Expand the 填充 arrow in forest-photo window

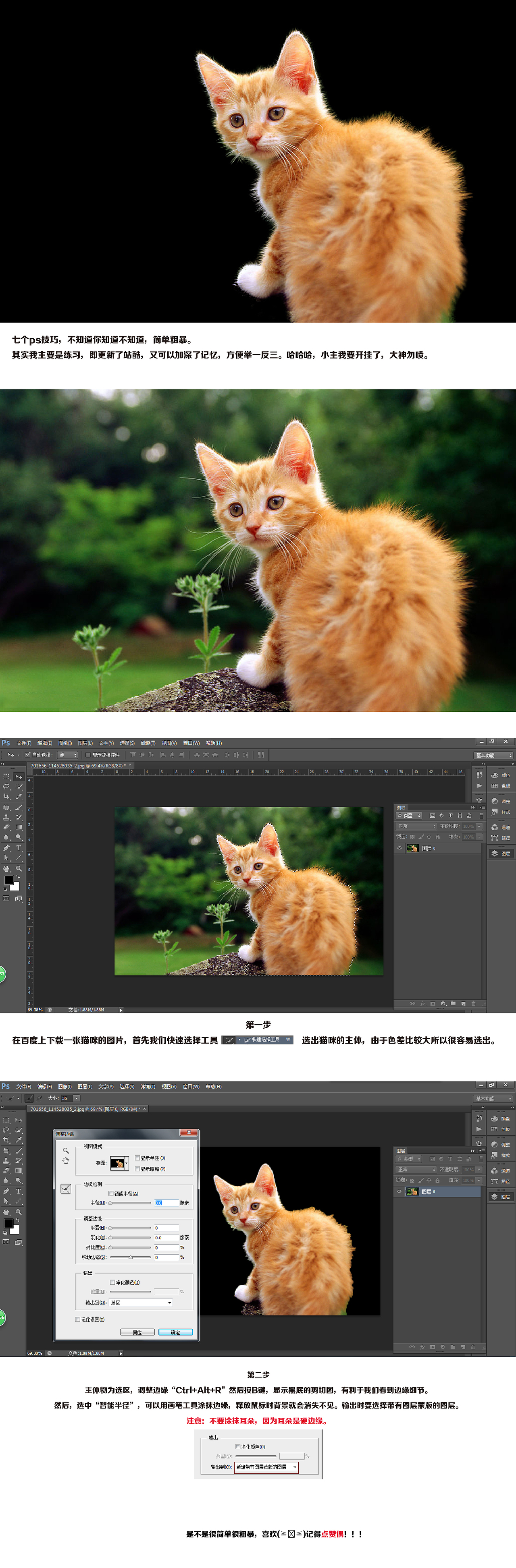[479, 837]
